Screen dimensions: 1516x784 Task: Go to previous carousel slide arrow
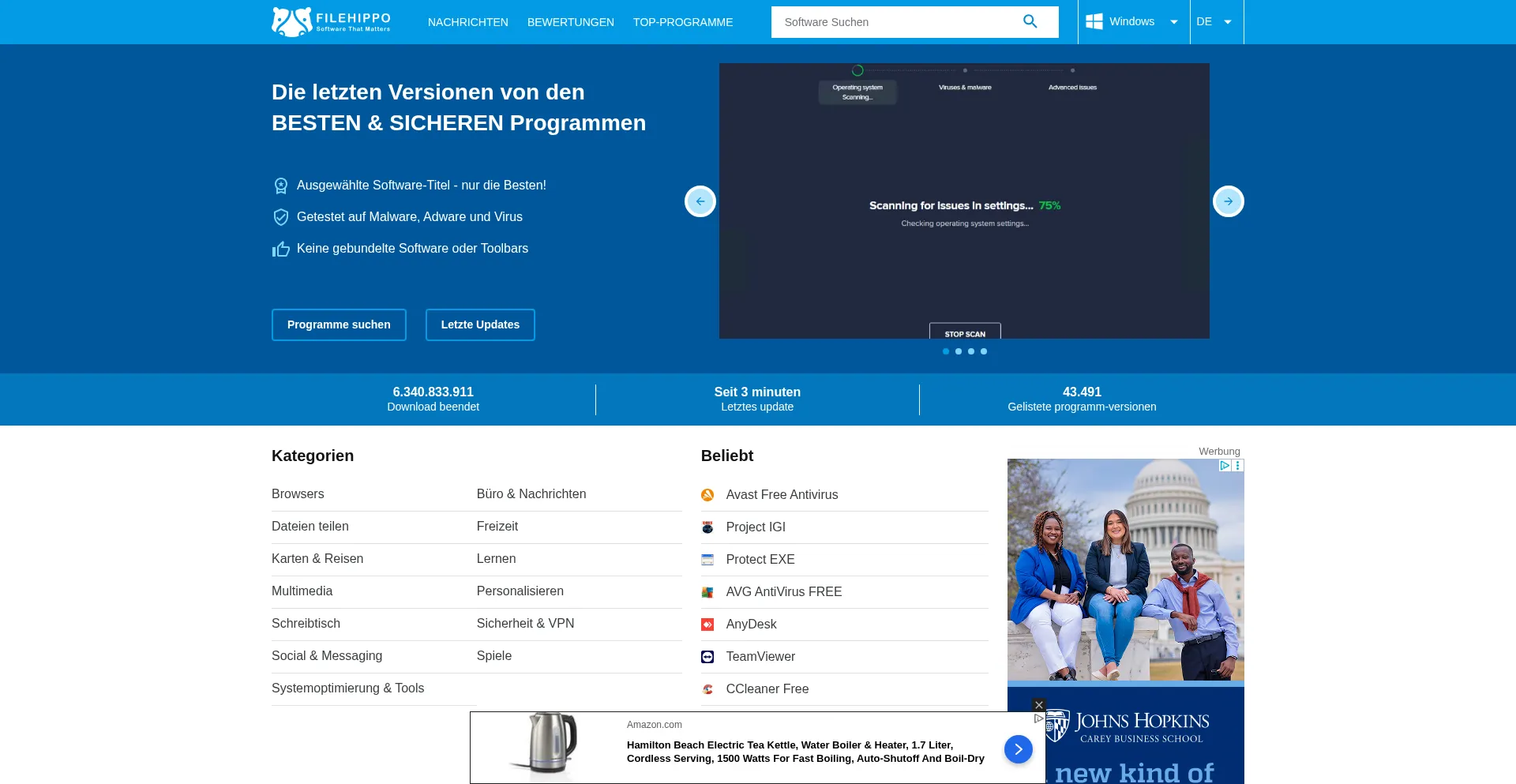coord(700,201)
